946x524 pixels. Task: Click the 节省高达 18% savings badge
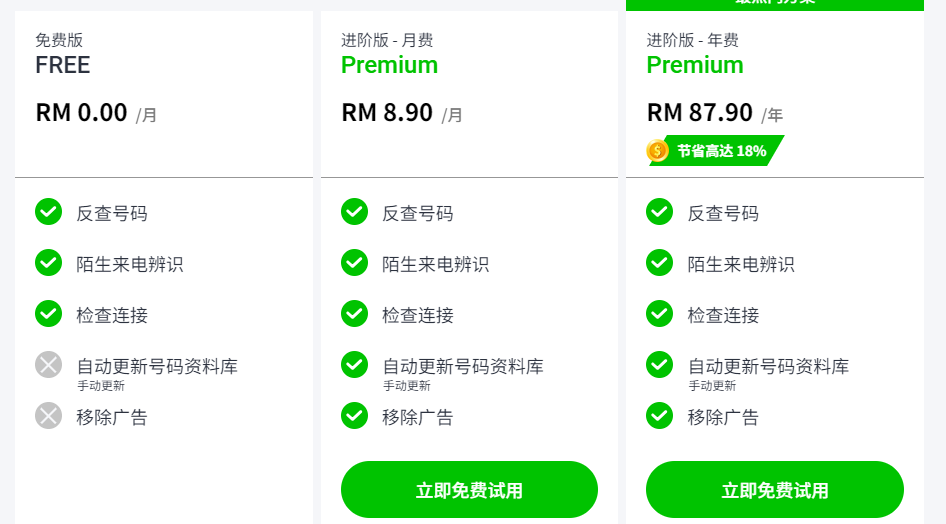(721, 151)
